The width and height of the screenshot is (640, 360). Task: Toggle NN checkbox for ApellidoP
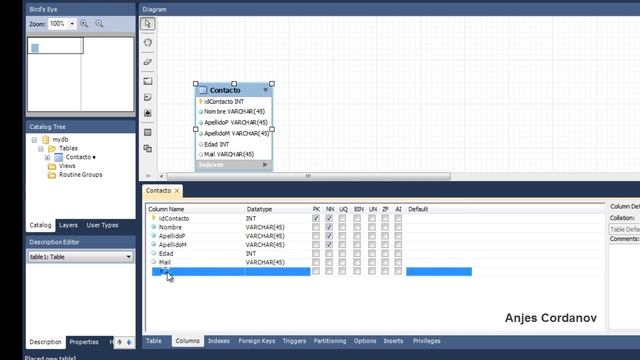(329, 236)
